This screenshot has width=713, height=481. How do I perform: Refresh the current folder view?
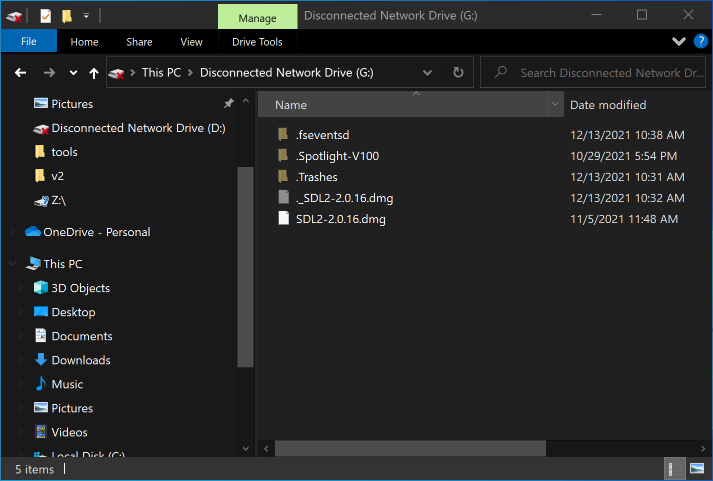[x=458, y=73]
